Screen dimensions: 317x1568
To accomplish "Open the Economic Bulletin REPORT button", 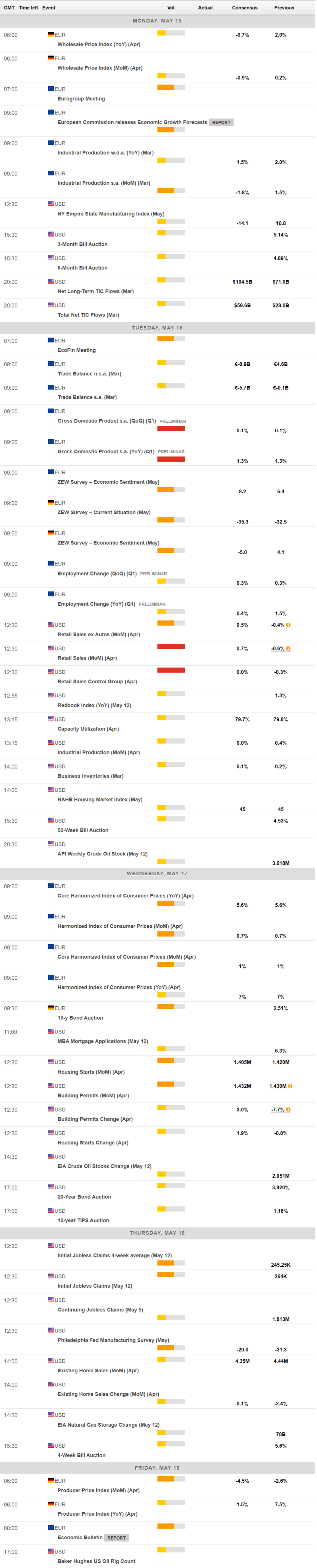I will [x=116, y=1538].
